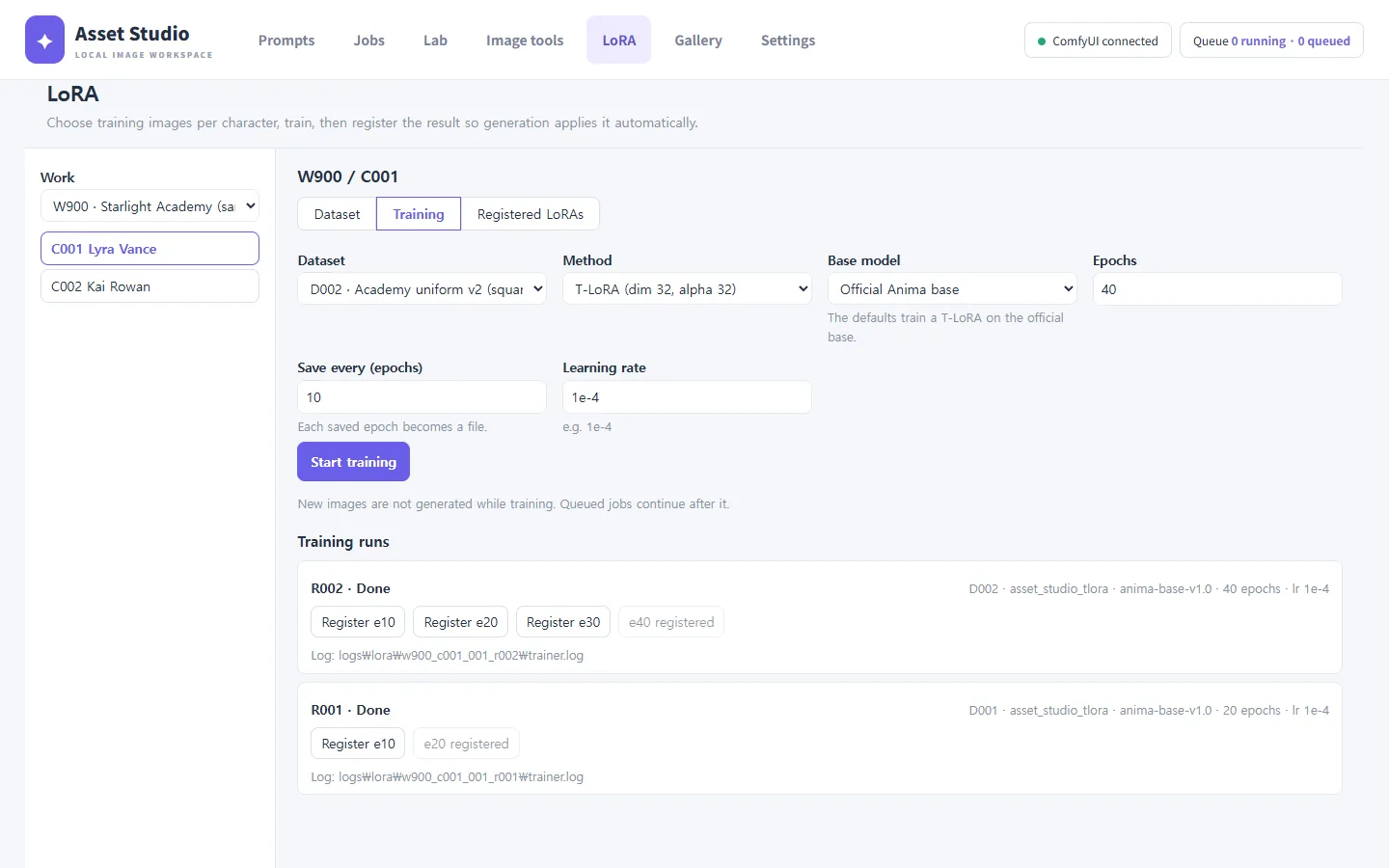Screen dimensions: 1389x868
Task: Switch to the Lab tab
Action: pyautogui.click(x=435, y=41)
